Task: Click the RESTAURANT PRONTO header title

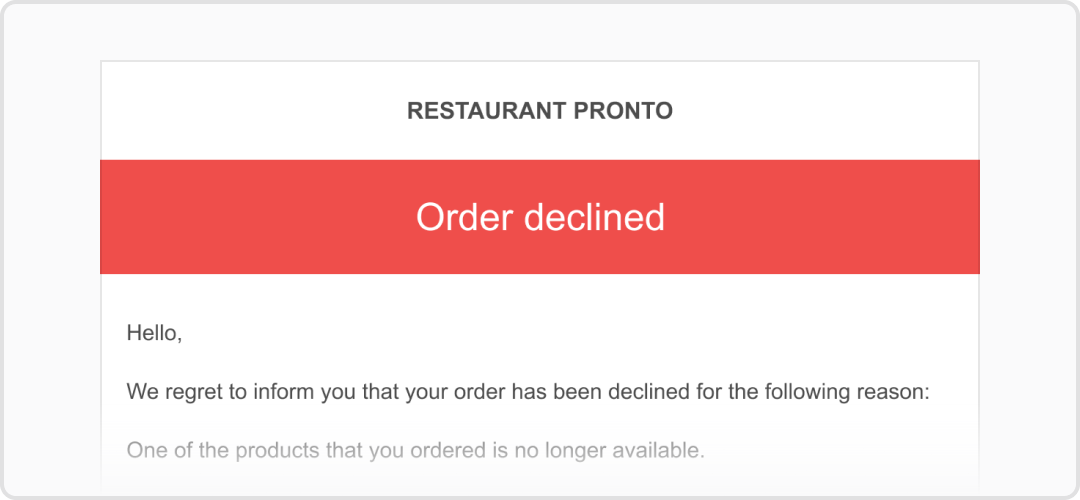Action: point(540,111)
